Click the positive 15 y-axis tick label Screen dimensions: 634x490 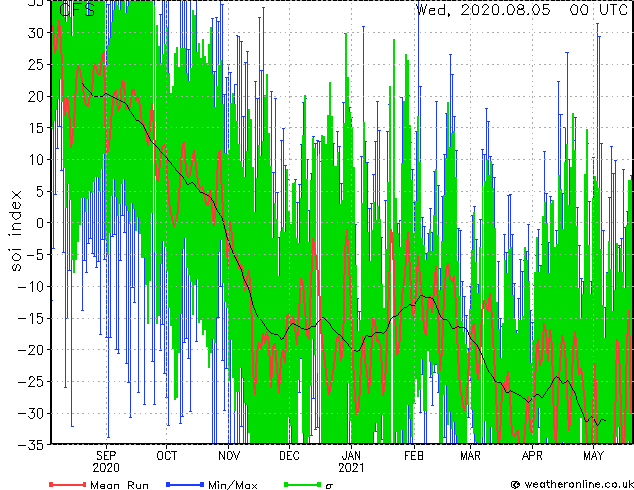[x=36, y=128]
